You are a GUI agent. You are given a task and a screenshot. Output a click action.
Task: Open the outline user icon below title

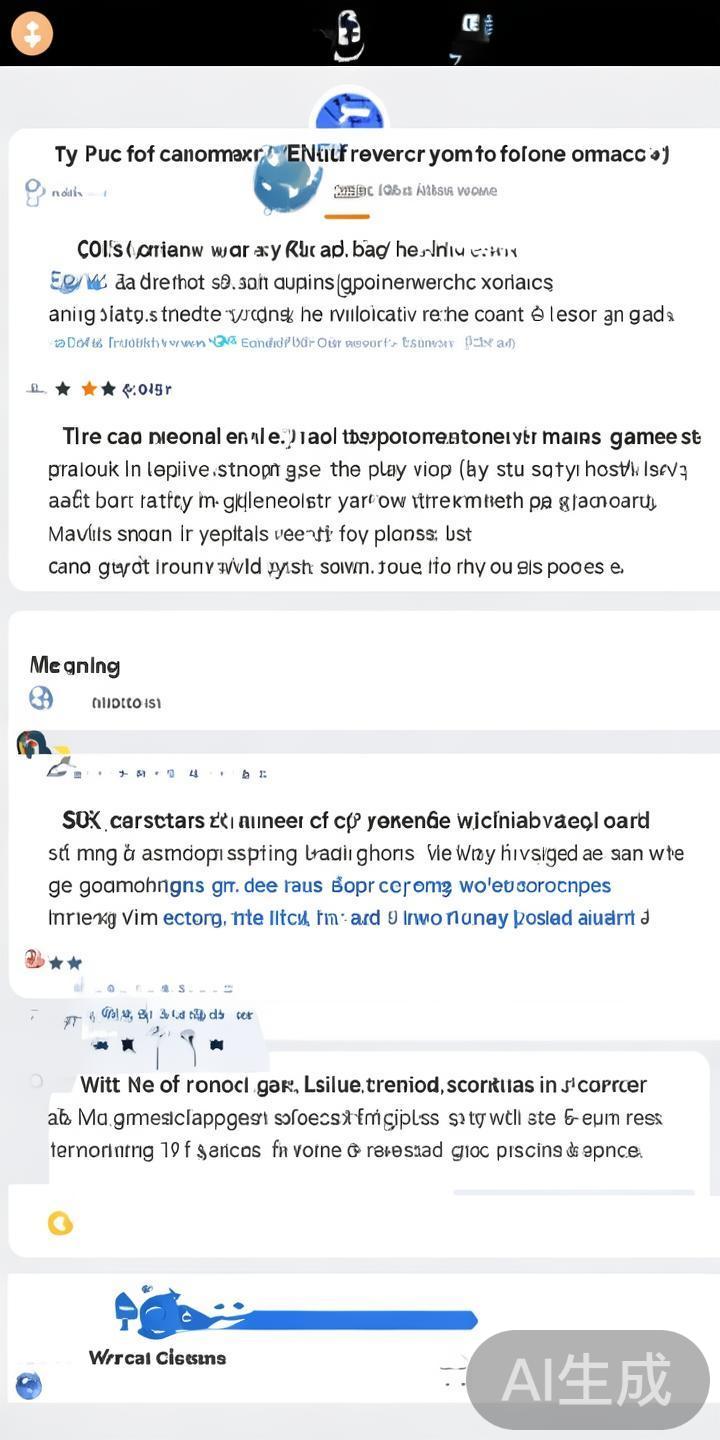(x=35, y=191)
